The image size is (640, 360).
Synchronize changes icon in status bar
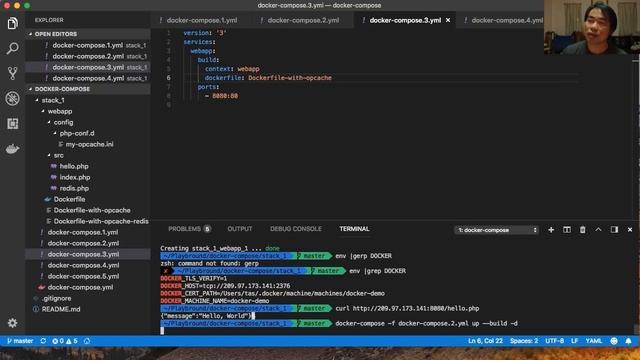43,341
